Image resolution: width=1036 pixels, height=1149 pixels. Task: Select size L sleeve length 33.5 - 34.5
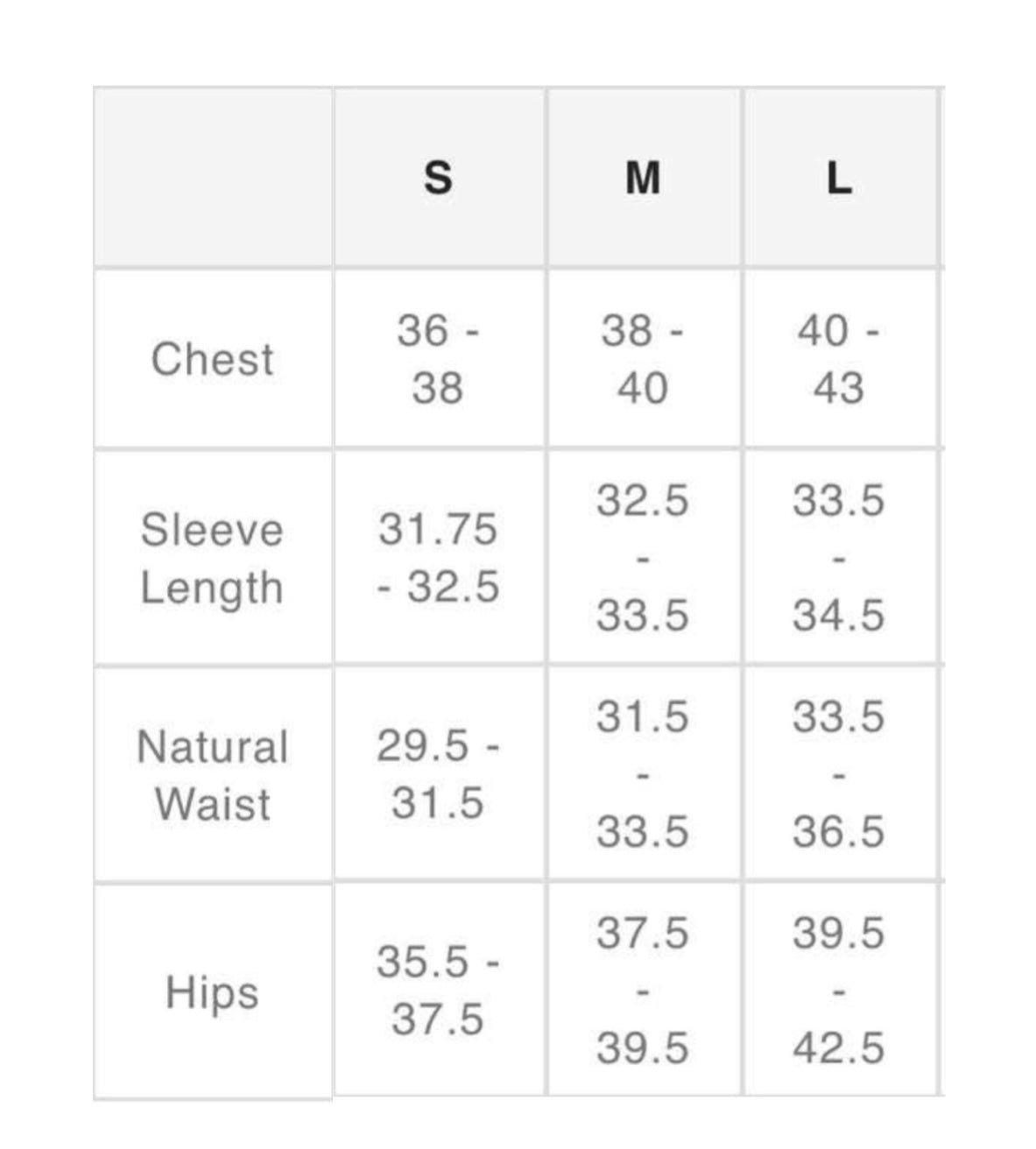[839, 558]
